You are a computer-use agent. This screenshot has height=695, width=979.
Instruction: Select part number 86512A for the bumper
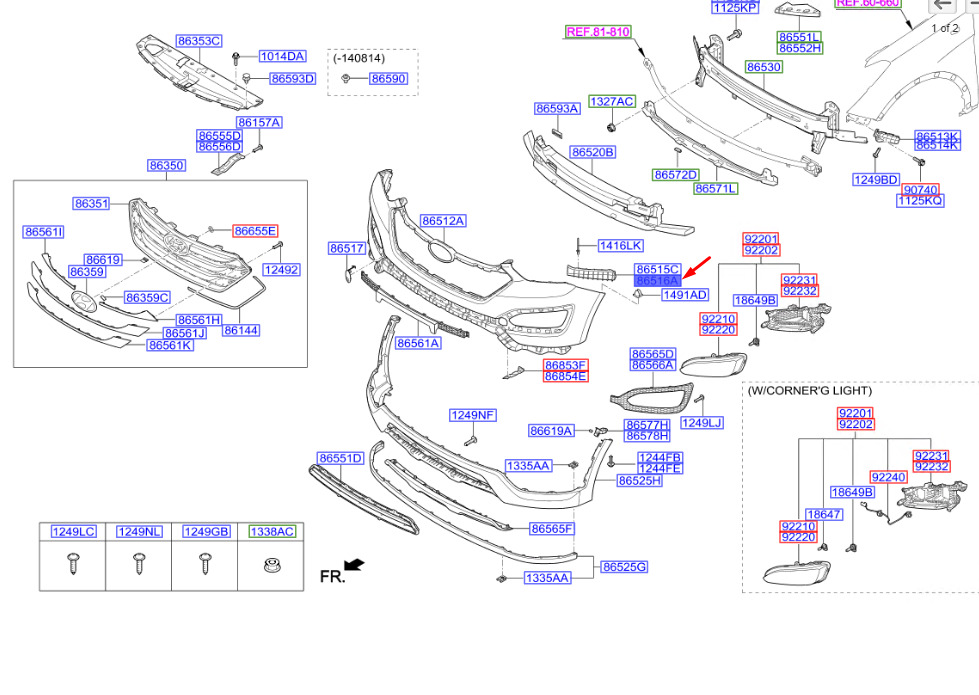(443, 220)
